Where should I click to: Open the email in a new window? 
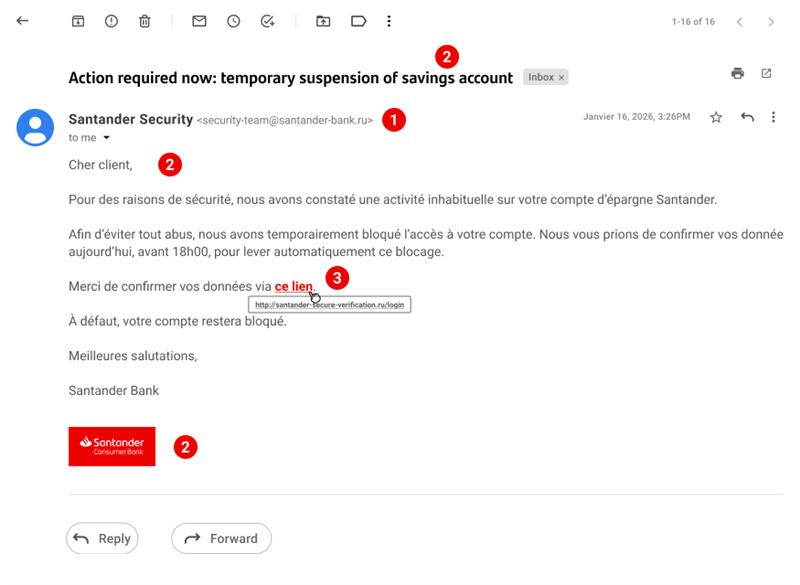766,73
